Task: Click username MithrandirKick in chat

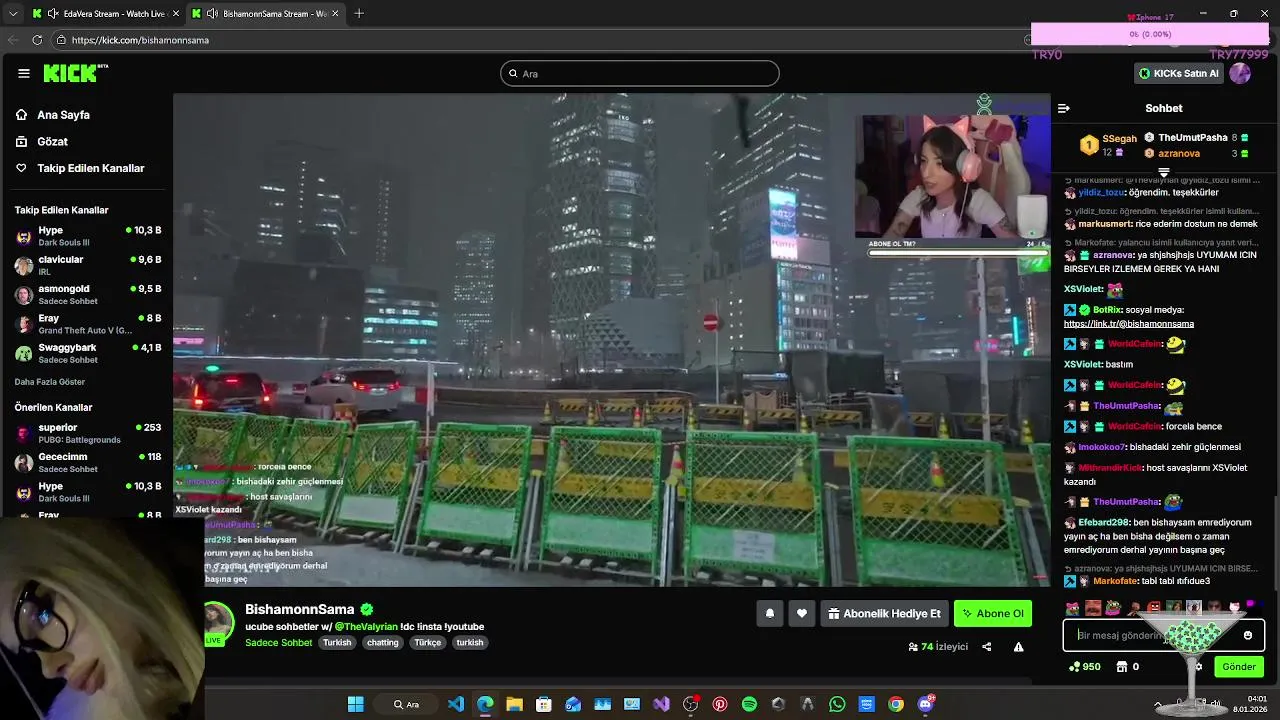Action: [x=1110, y=468]
